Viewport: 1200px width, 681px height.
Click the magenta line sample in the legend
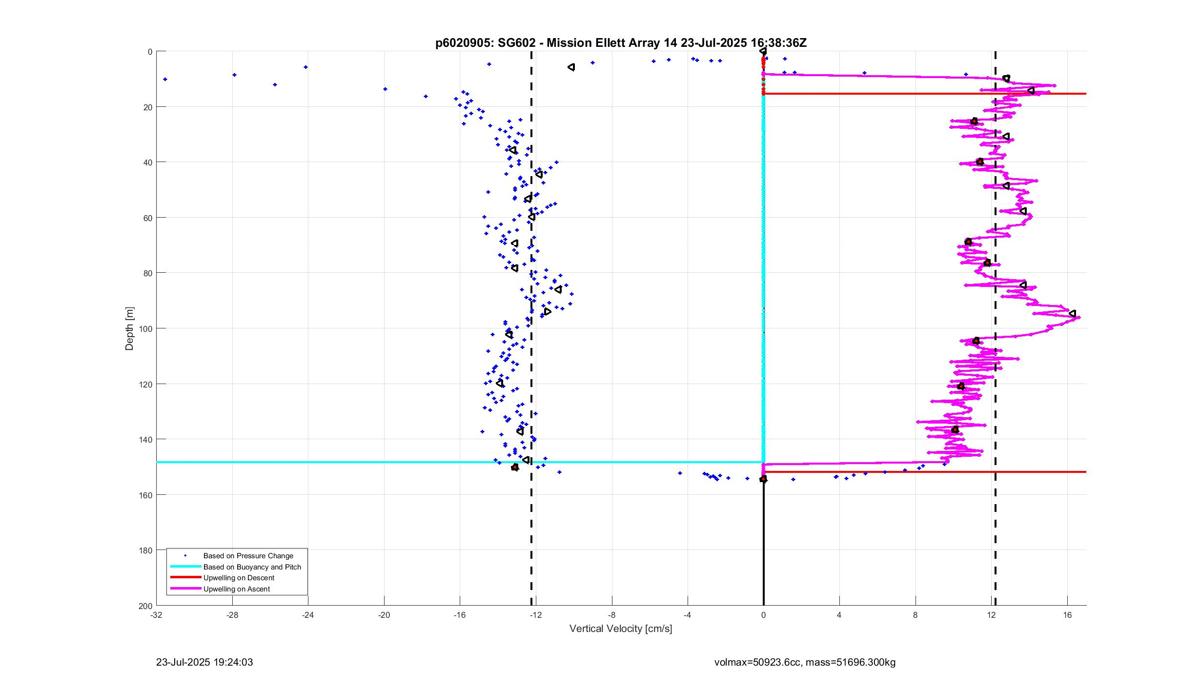(185, 589)
